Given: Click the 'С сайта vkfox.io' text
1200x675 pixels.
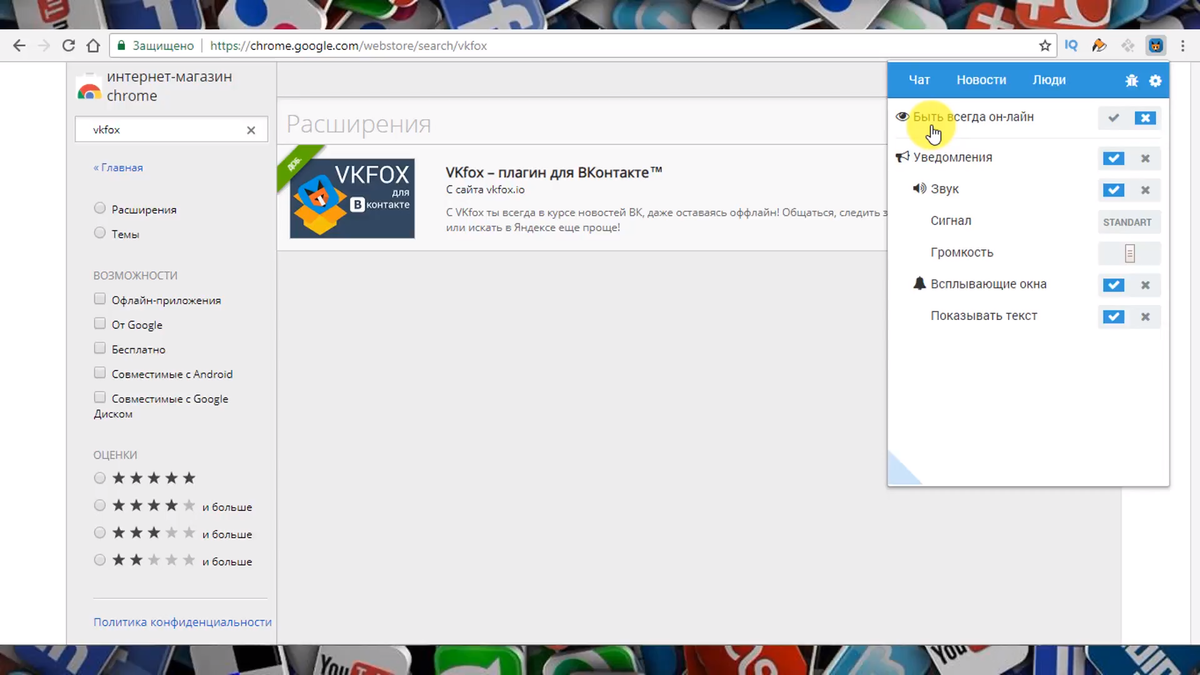Looking at the screenshot, I should [x=485, y=189].
